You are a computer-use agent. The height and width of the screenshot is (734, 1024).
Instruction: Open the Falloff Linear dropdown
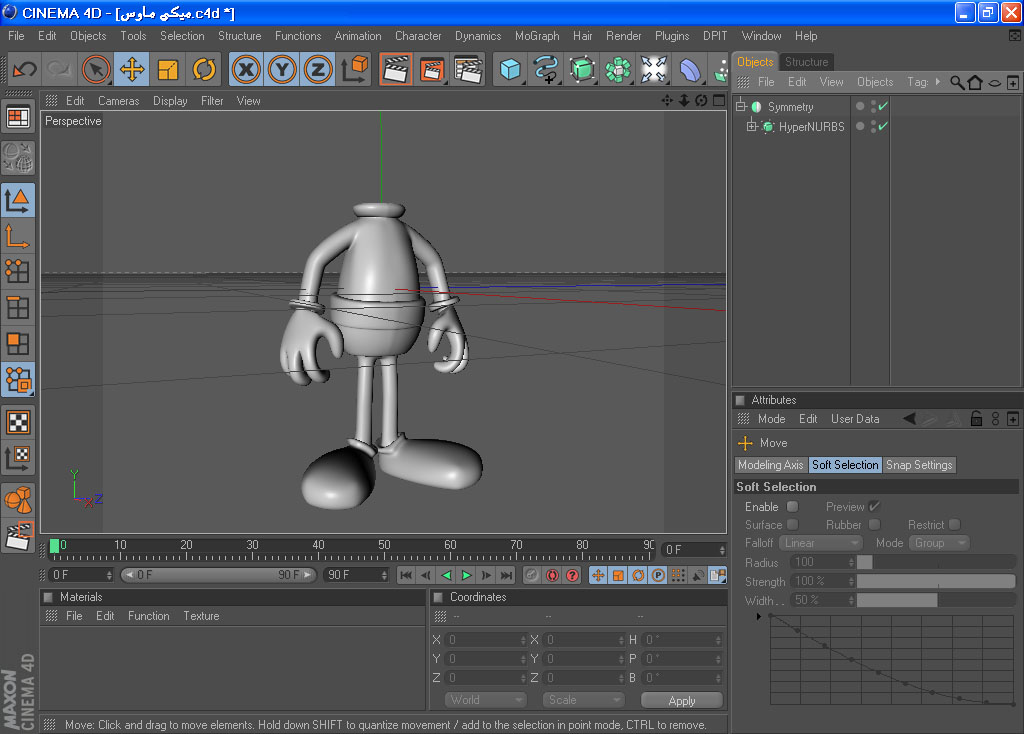point(821,543)
